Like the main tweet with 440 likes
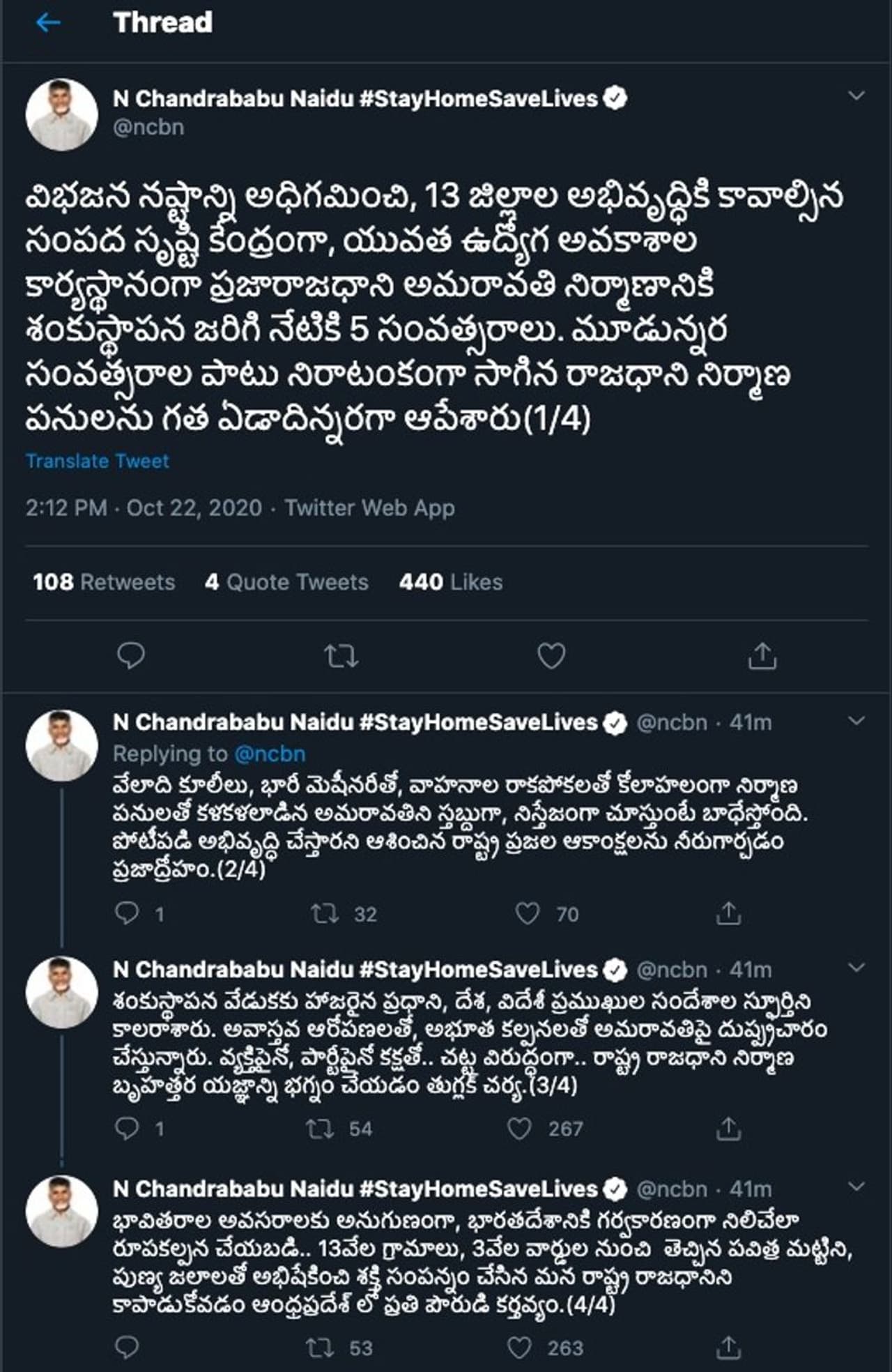 [551, 656]
